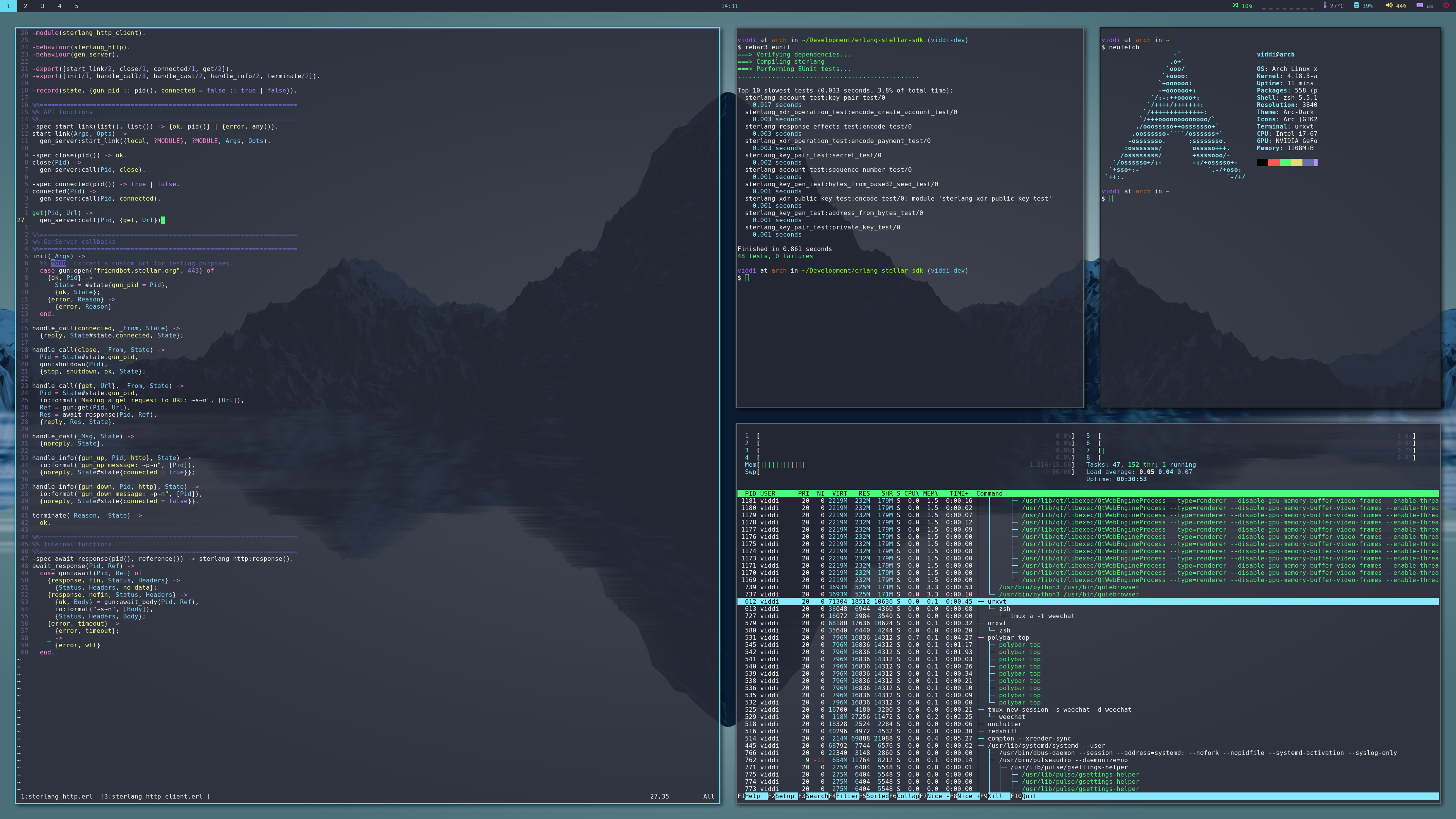1456x819 pixels.
Task: Click the neofetch terminal prompt cursor
Action: [1111, 198]
